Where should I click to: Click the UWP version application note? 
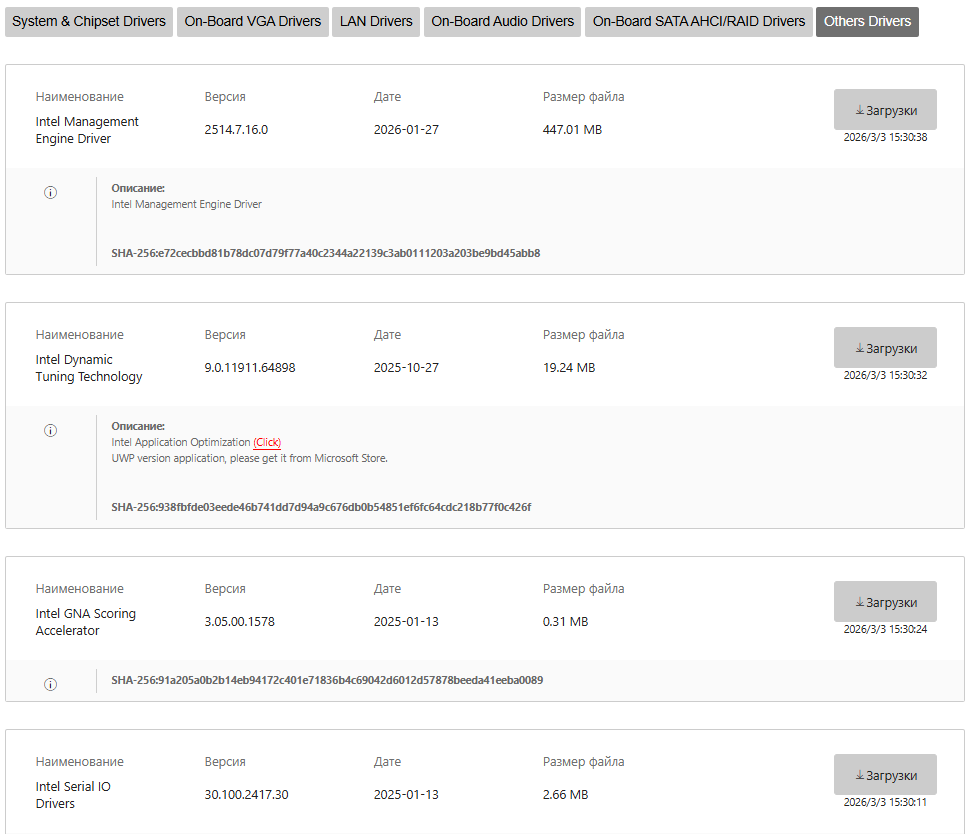point(249,458)
